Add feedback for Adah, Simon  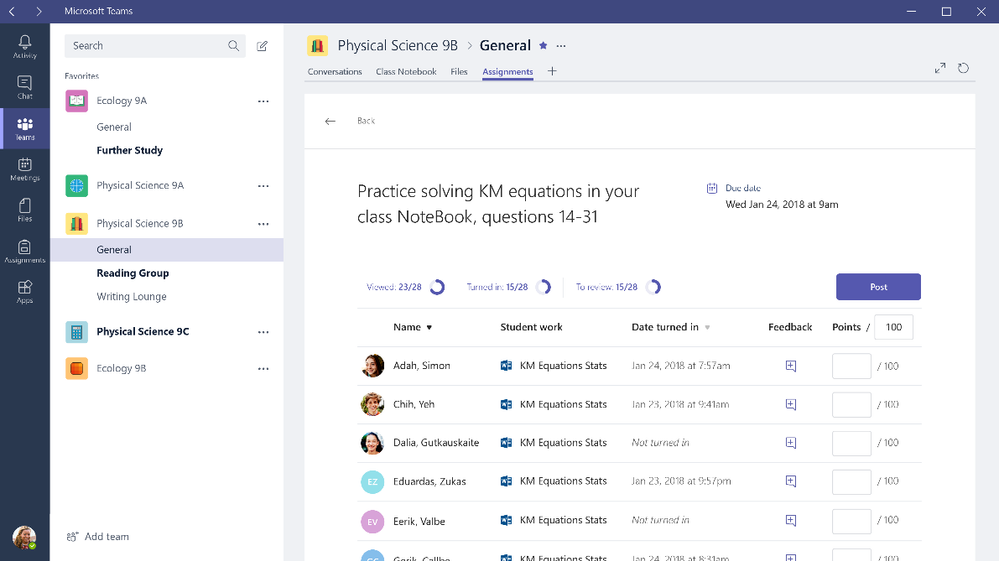[791, 366]
